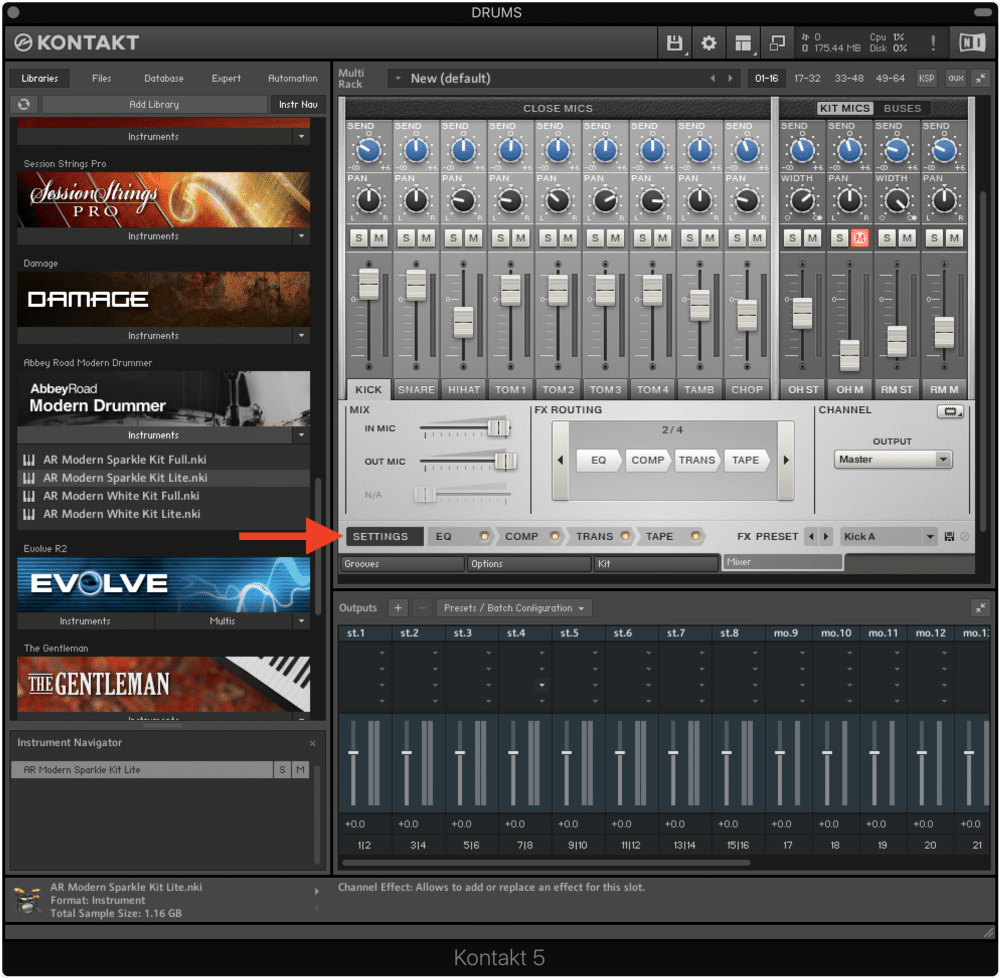Click the minimized view window icon
The image size is (1000, 978).
coord(777,43)
